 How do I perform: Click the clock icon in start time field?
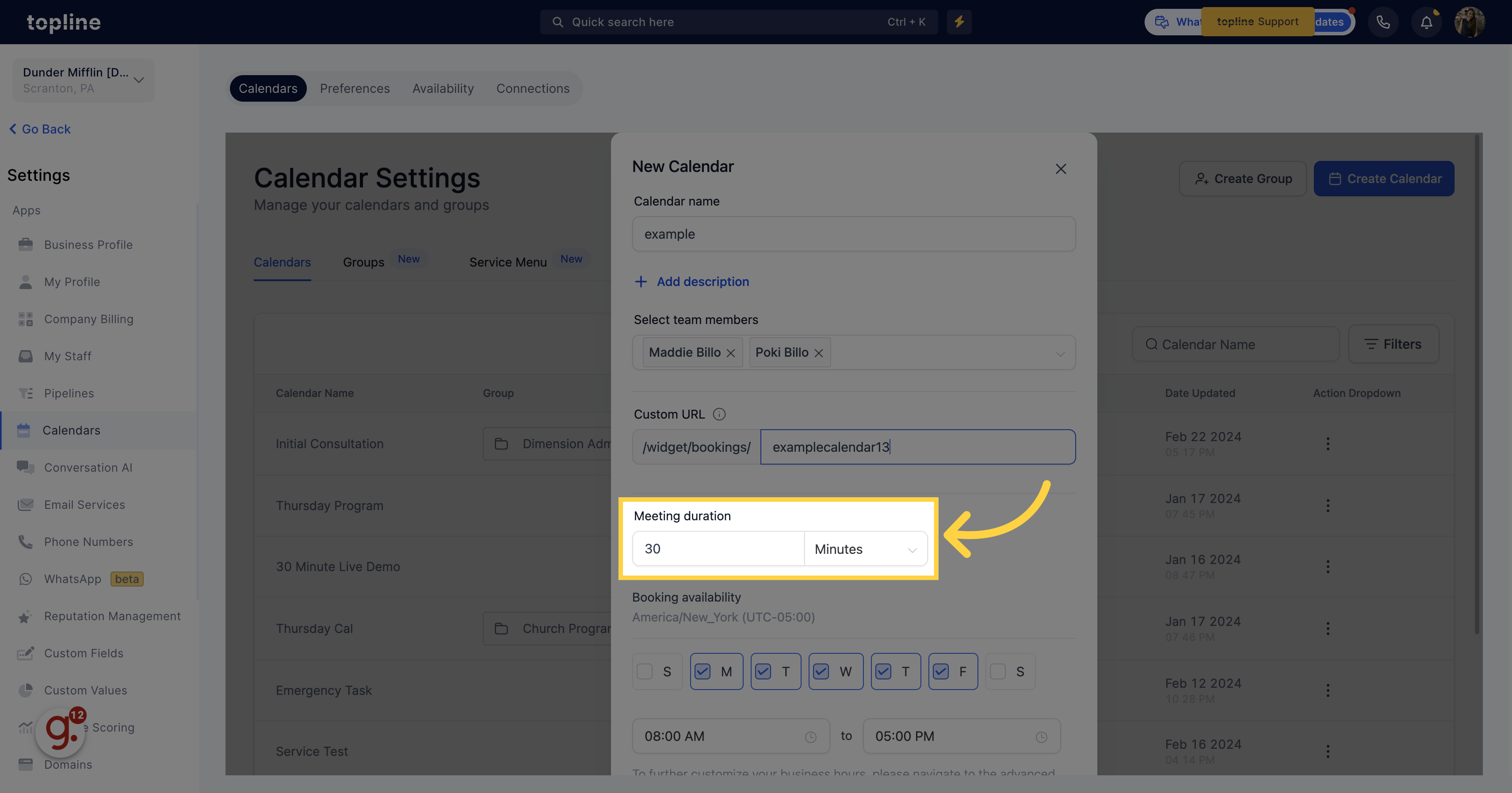pyautogui.click(x=810, y=737)
